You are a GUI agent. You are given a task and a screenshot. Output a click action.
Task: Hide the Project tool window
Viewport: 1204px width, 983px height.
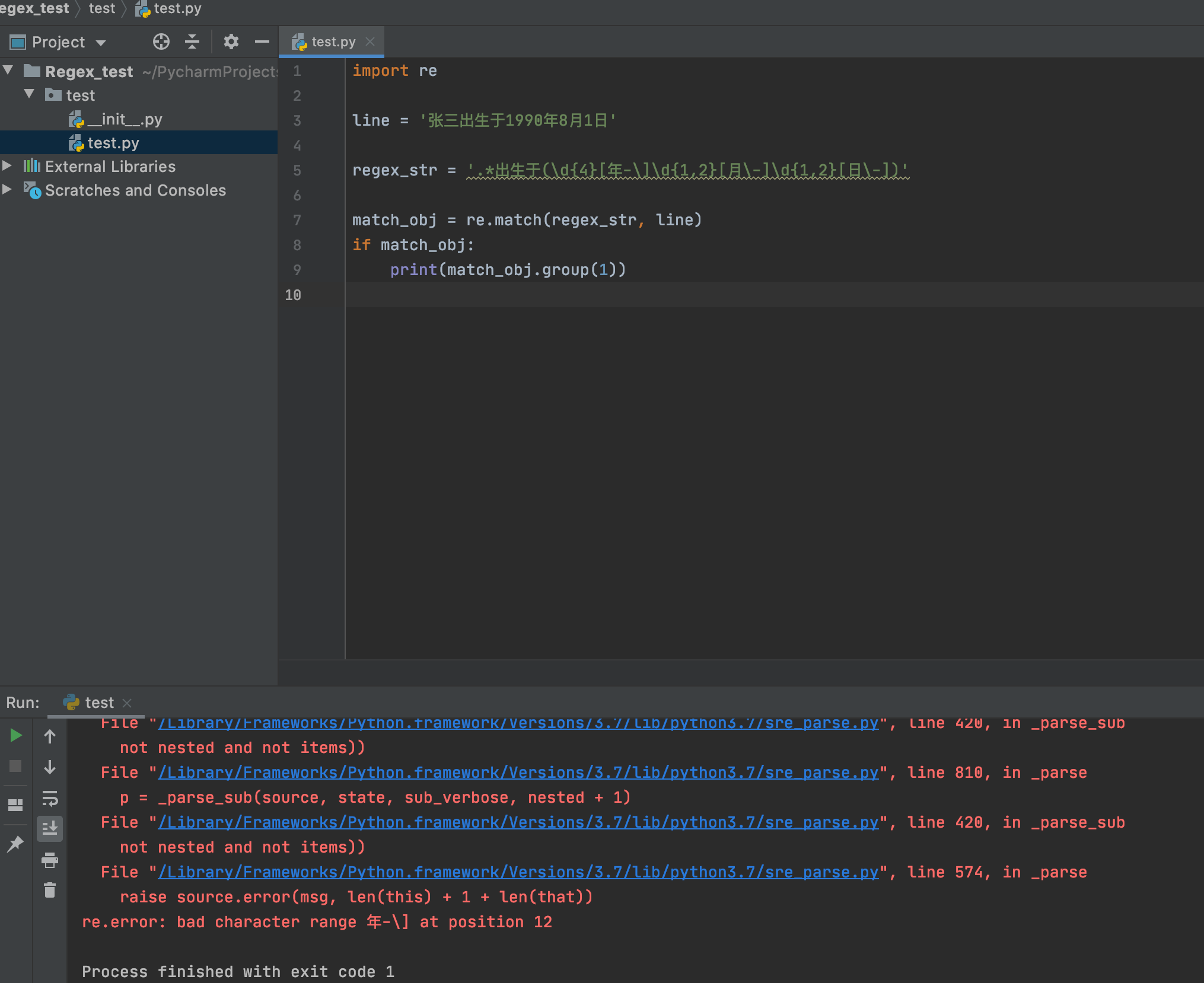pos(262,42)
